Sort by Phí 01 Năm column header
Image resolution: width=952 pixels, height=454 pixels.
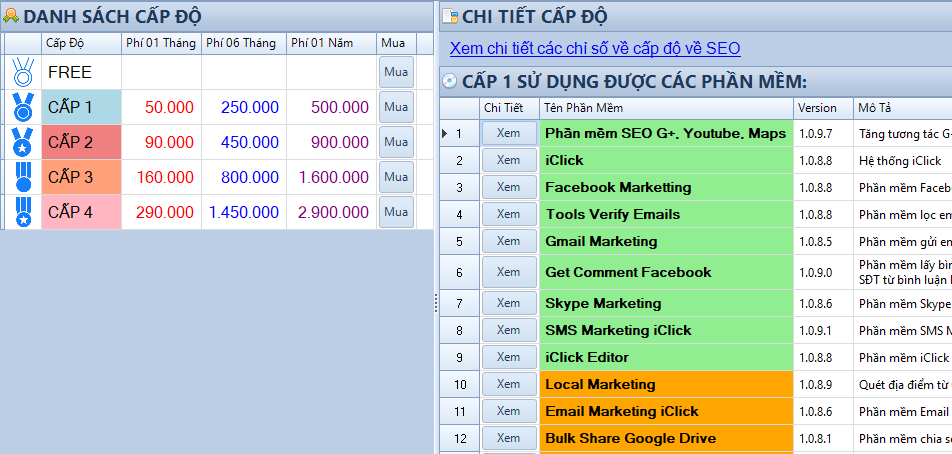[332, 43]
